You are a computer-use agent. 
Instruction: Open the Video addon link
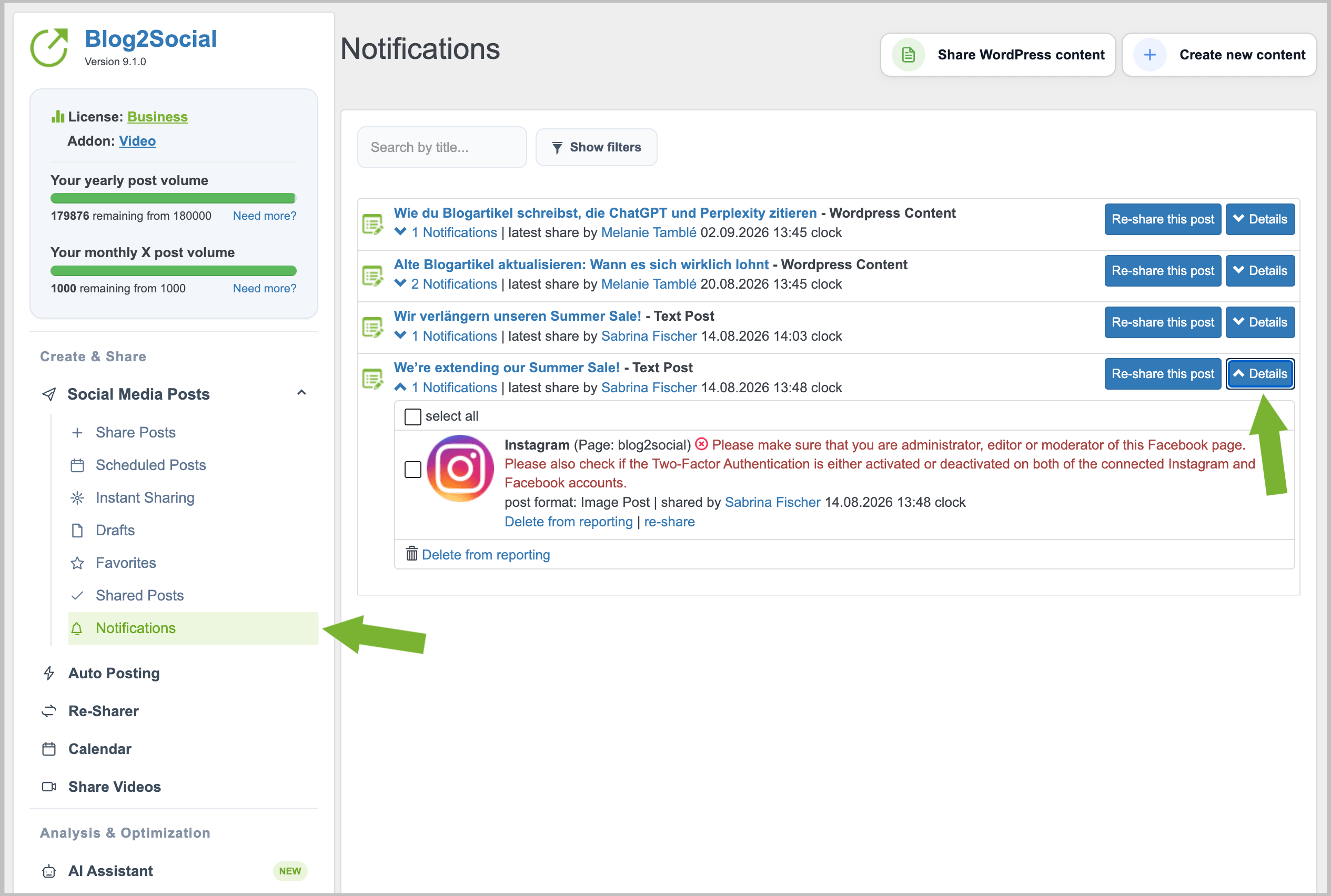click(x=137, y=140)
